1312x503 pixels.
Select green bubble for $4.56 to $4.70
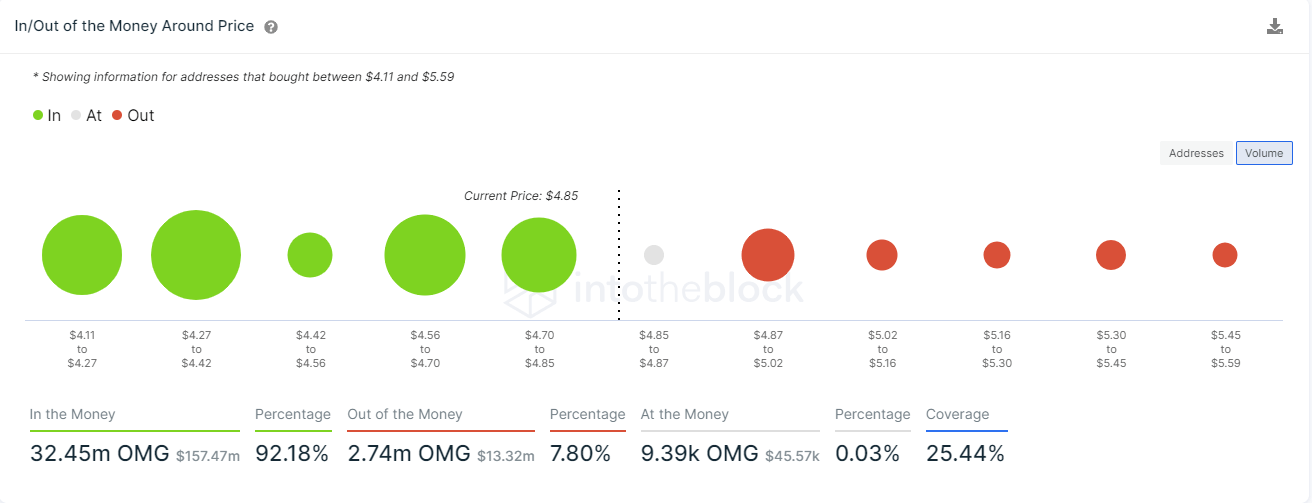click(425, 255)
